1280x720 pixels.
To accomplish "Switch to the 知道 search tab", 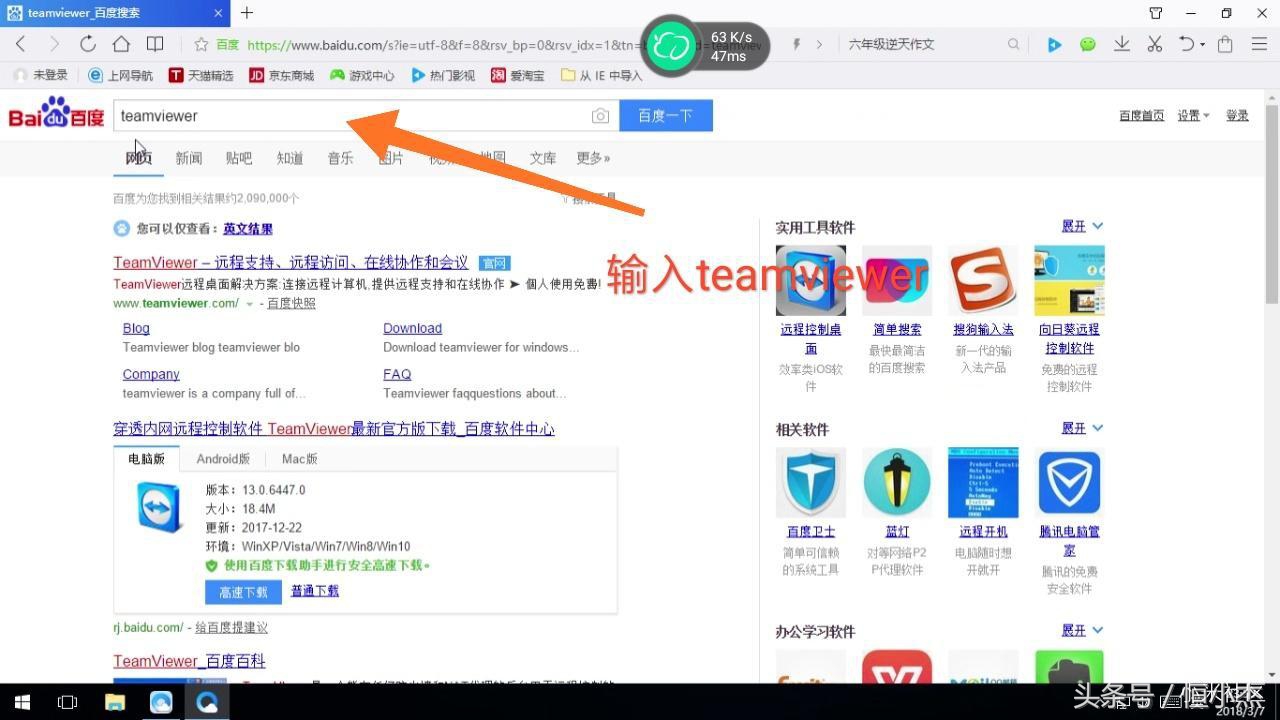I will pyautogui.click(x=290, y=158).
